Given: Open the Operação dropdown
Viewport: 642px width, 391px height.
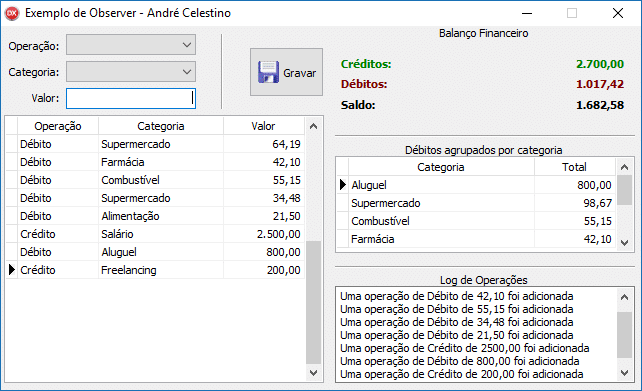Looking at the screenshot, I should pos(131,45).
